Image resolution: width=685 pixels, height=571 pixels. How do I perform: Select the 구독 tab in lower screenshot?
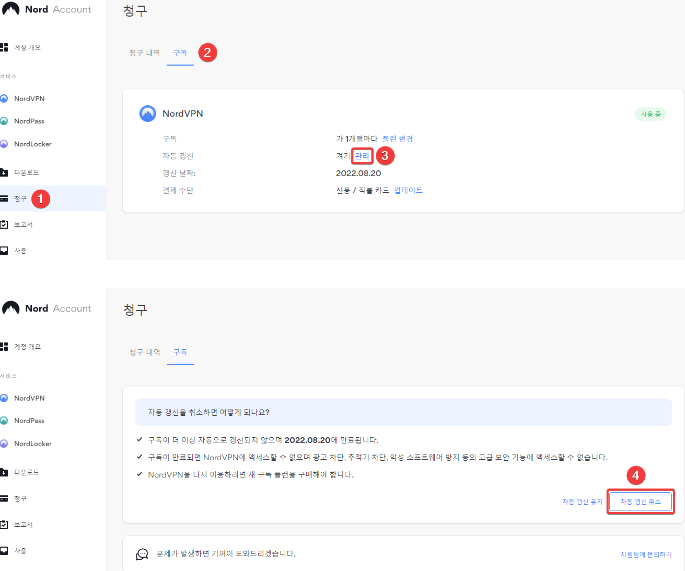[x=180, y=352]
